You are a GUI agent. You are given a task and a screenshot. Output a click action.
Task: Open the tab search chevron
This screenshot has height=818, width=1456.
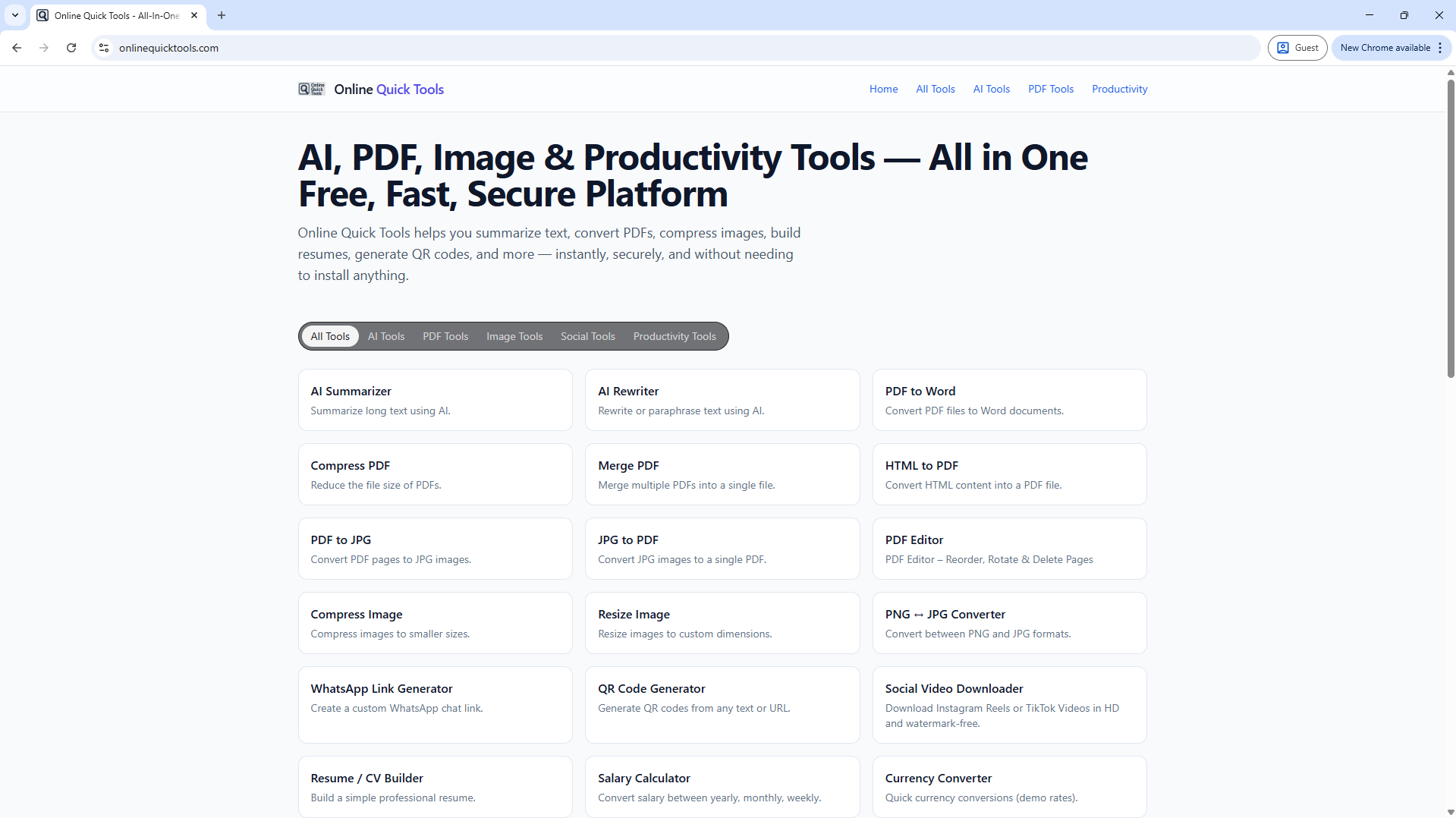[x=14, y=15]
